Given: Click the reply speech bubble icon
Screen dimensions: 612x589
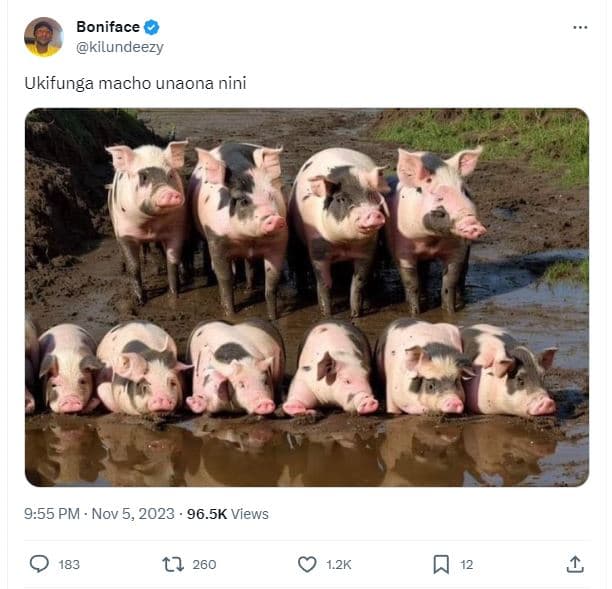Looking at the screenshot, I should (x=39, y=564).
